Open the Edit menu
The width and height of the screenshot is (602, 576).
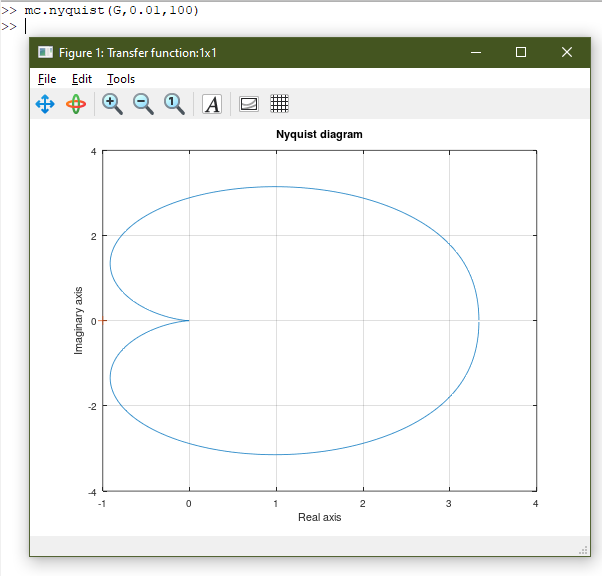[x=82, y=78]
